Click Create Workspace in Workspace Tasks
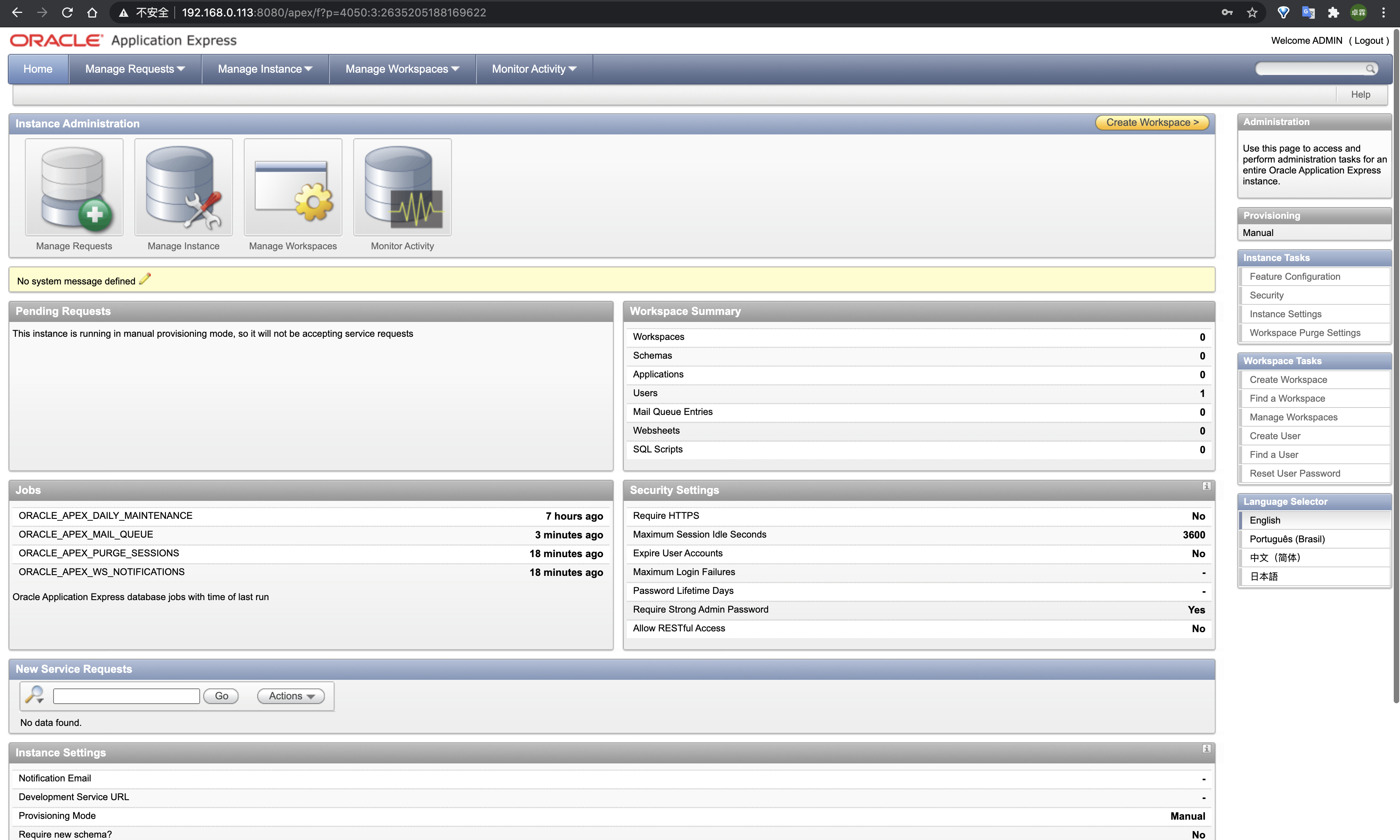This screenshot has height=840, width=1400. click(1314, 379)
